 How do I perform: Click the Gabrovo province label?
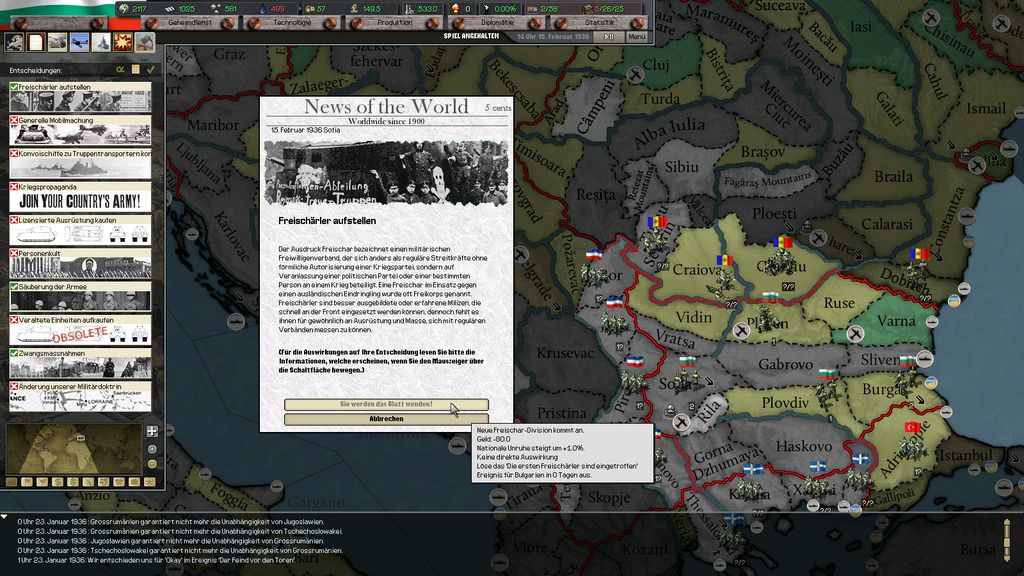click(x=786, y=364)
